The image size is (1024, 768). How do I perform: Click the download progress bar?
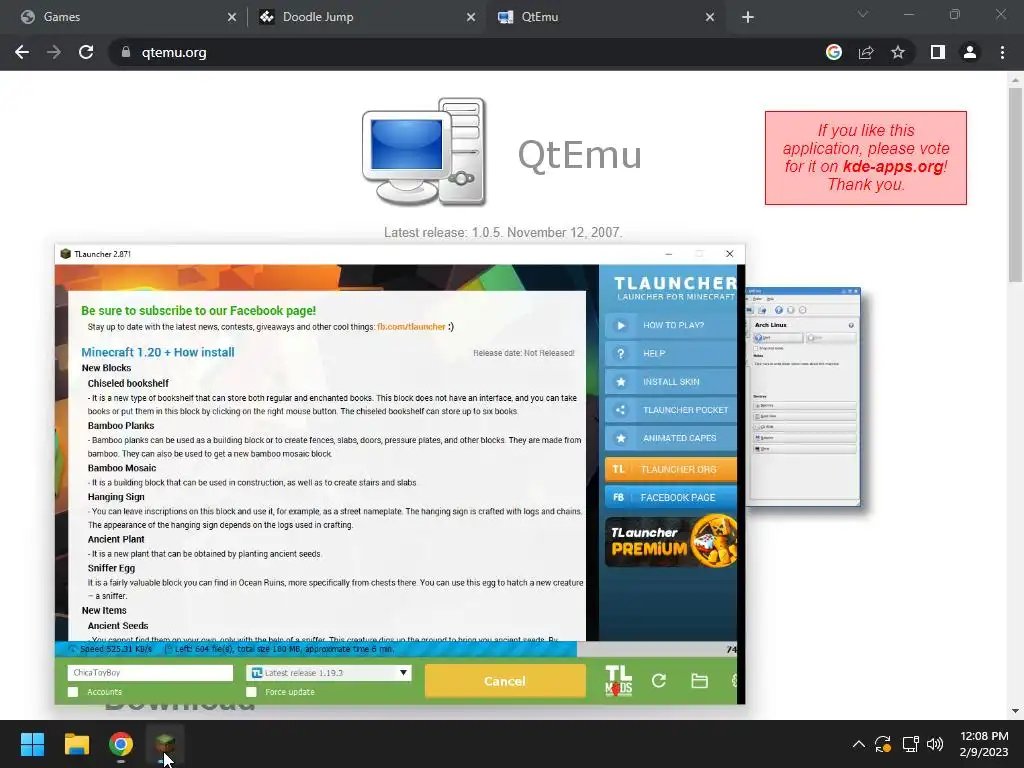396,649
